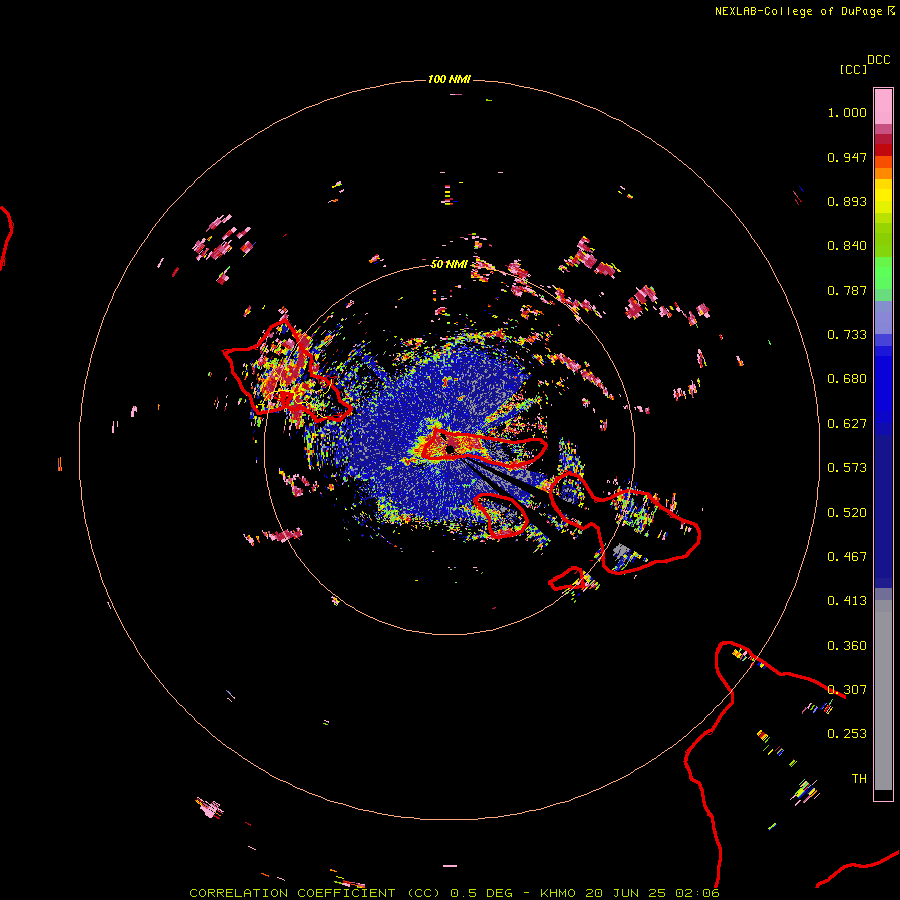Click the 0.413 scale value

click(847, 601)
